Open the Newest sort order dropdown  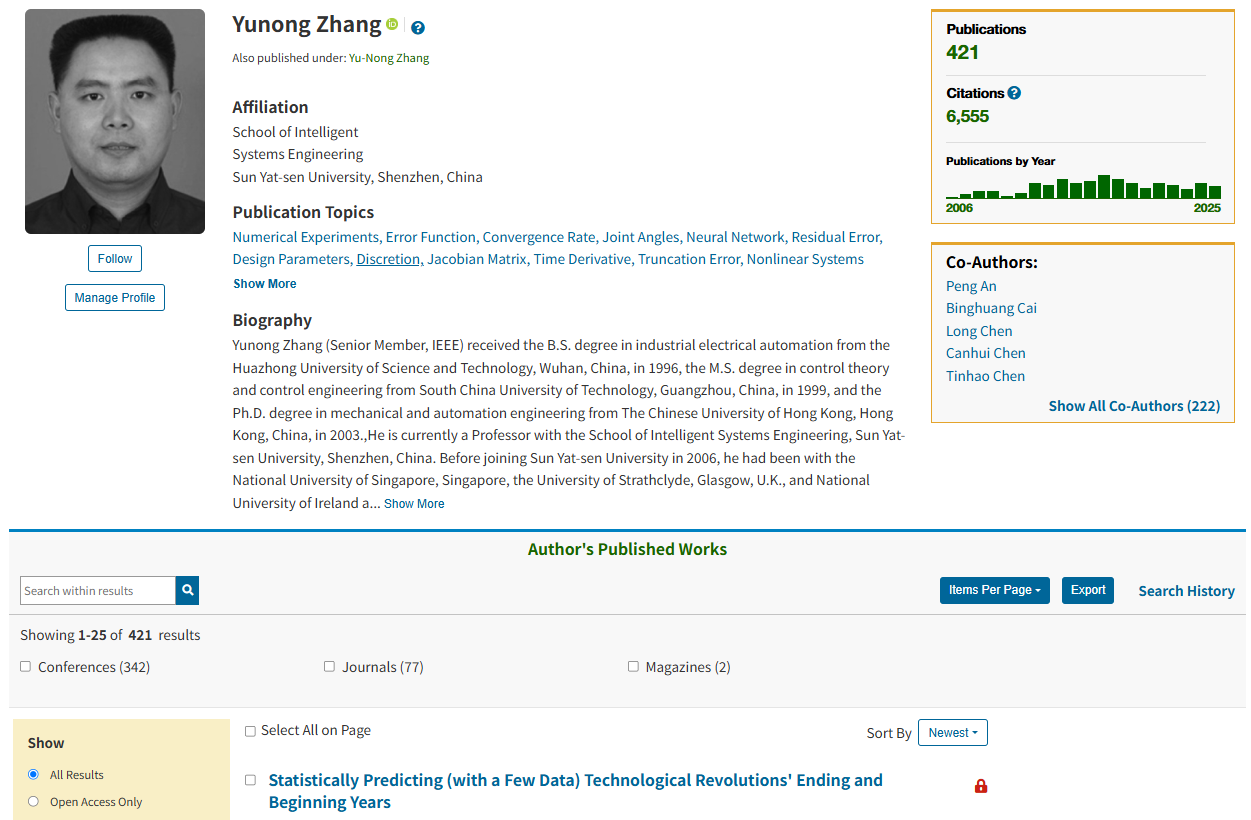click(952, 732)
